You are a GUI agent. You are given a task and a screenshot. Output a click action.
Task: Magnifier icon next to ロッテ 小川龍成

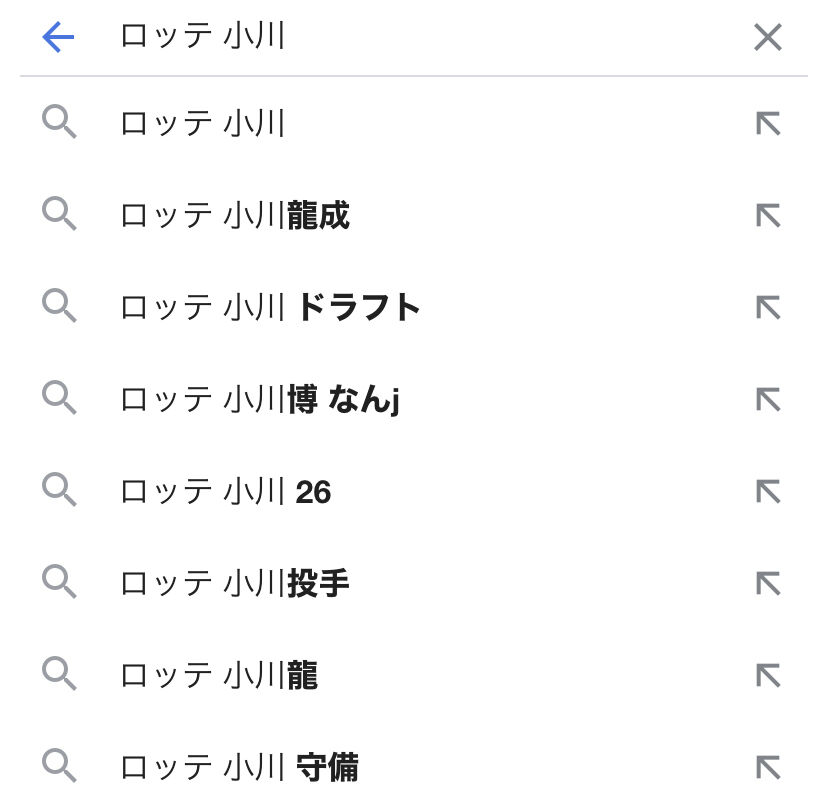click(x=59, y=213)
